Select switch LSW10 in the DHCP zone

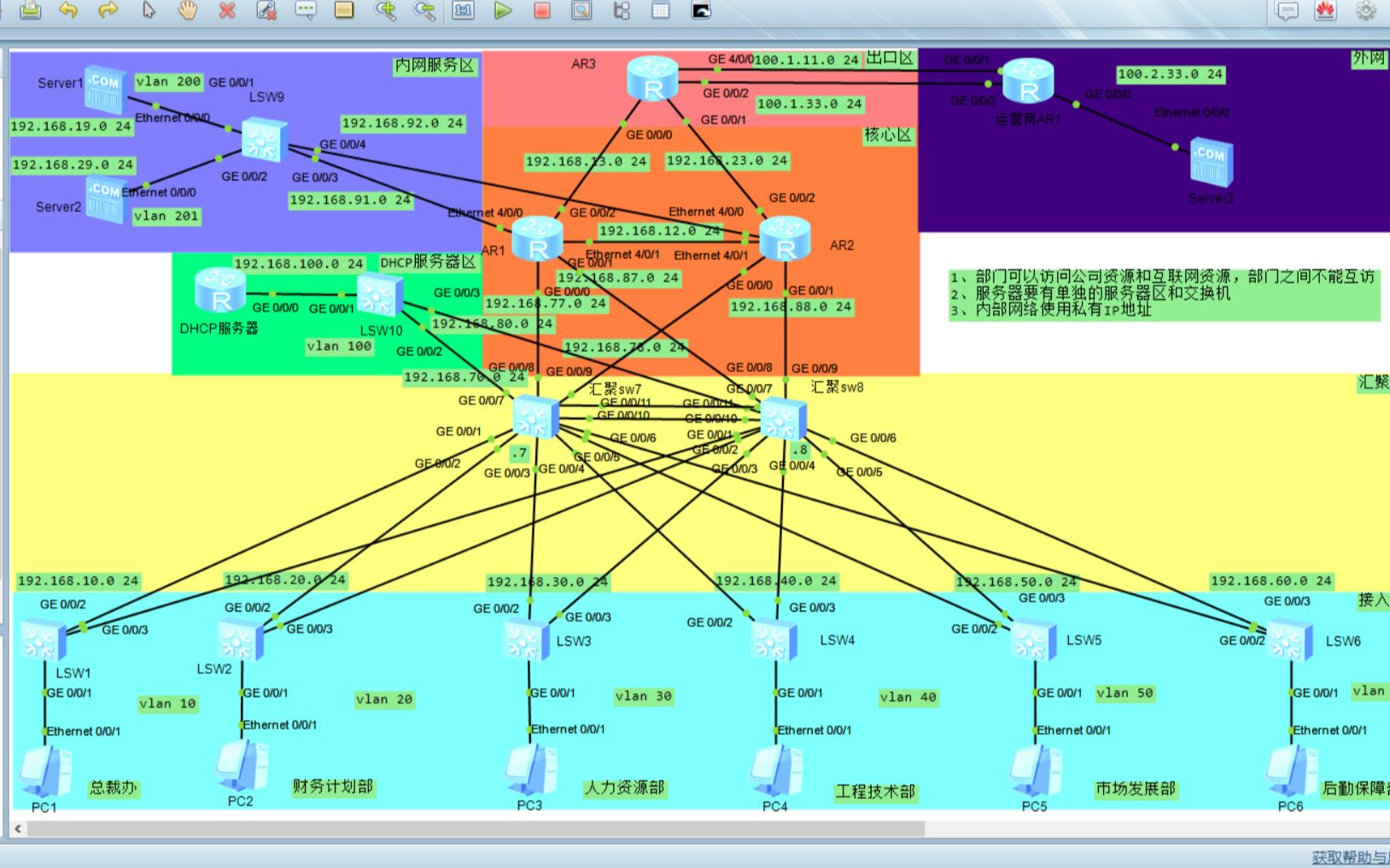coord(380,295)
